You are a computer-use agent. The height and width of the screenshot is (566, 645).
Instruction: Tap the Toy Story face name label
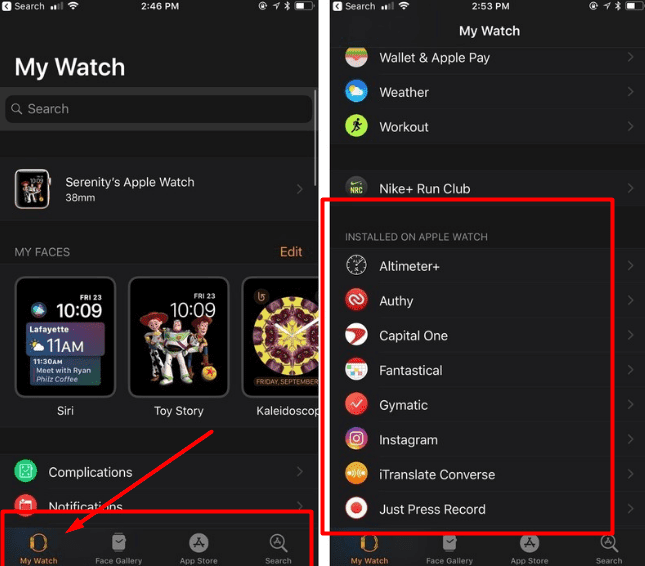(x=179, y=411)
